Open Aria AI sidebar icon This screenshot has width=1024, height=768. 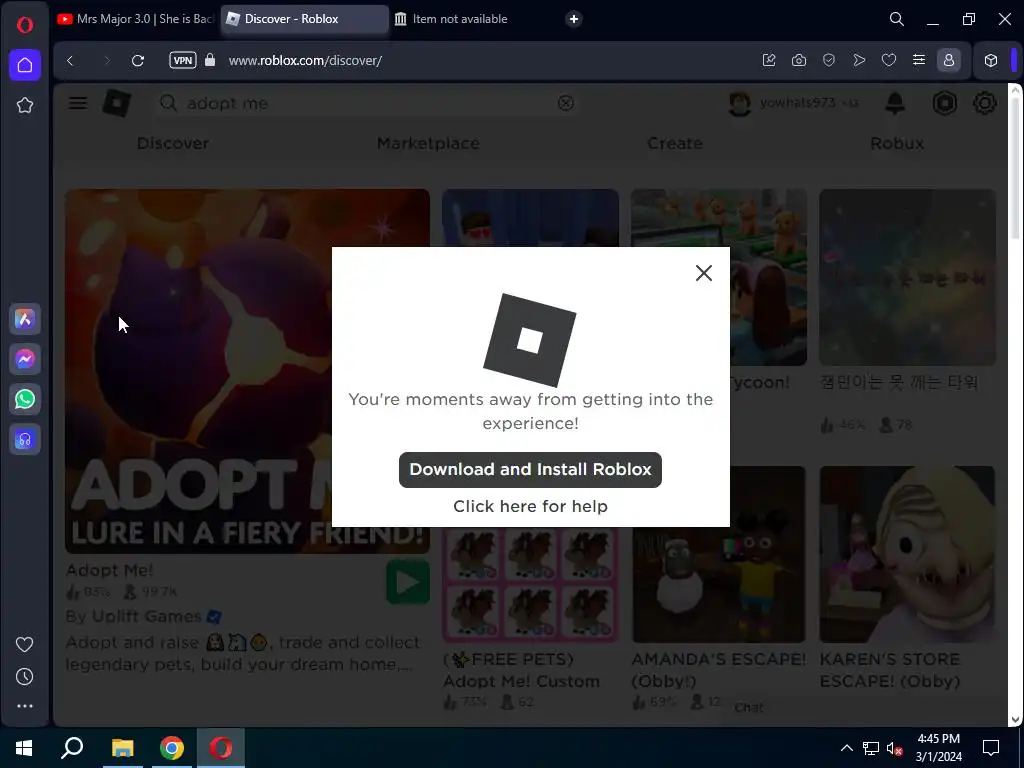point(25,319)
